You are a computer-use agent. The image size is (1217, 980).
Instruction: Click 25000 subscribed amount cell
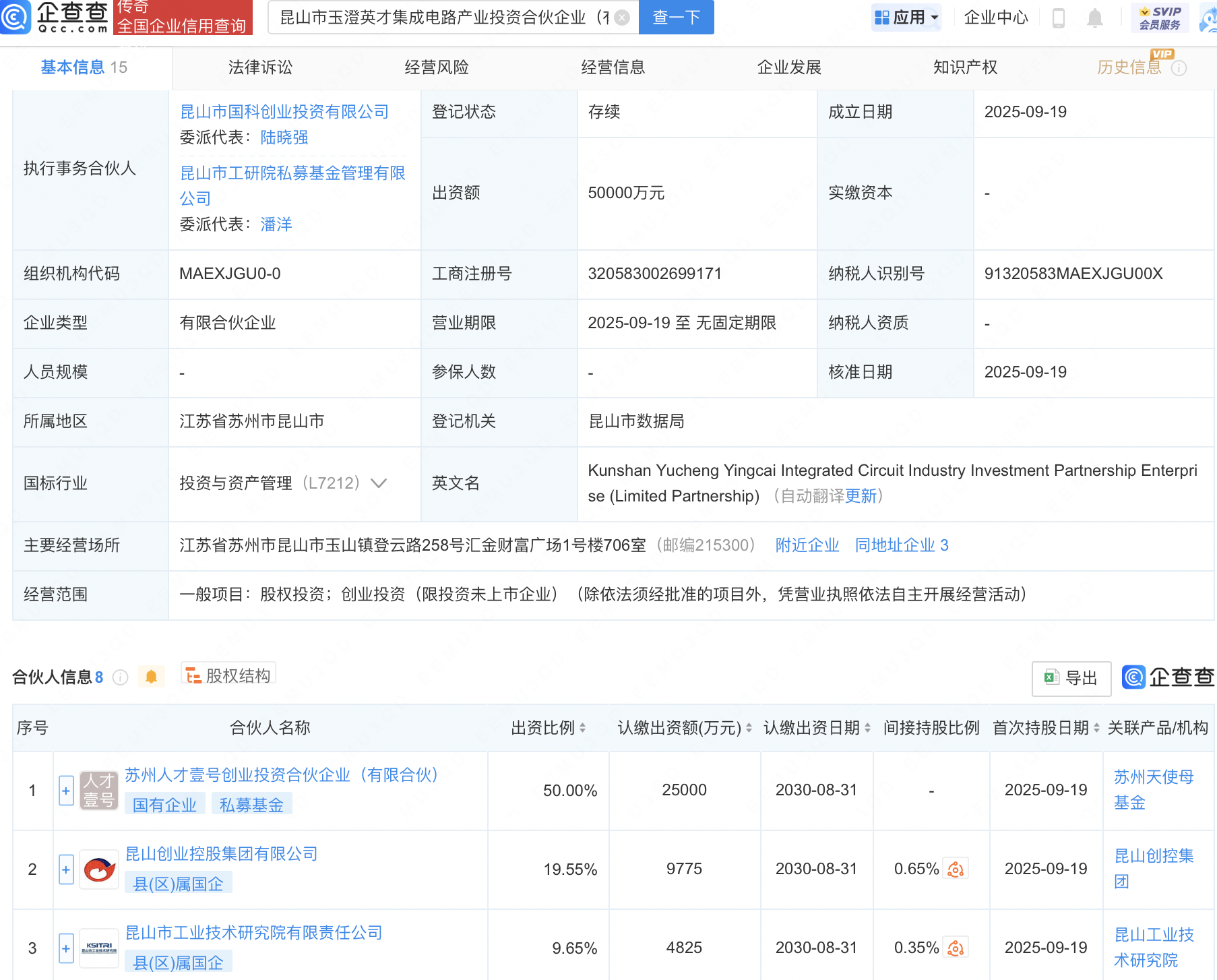(684, 790)
